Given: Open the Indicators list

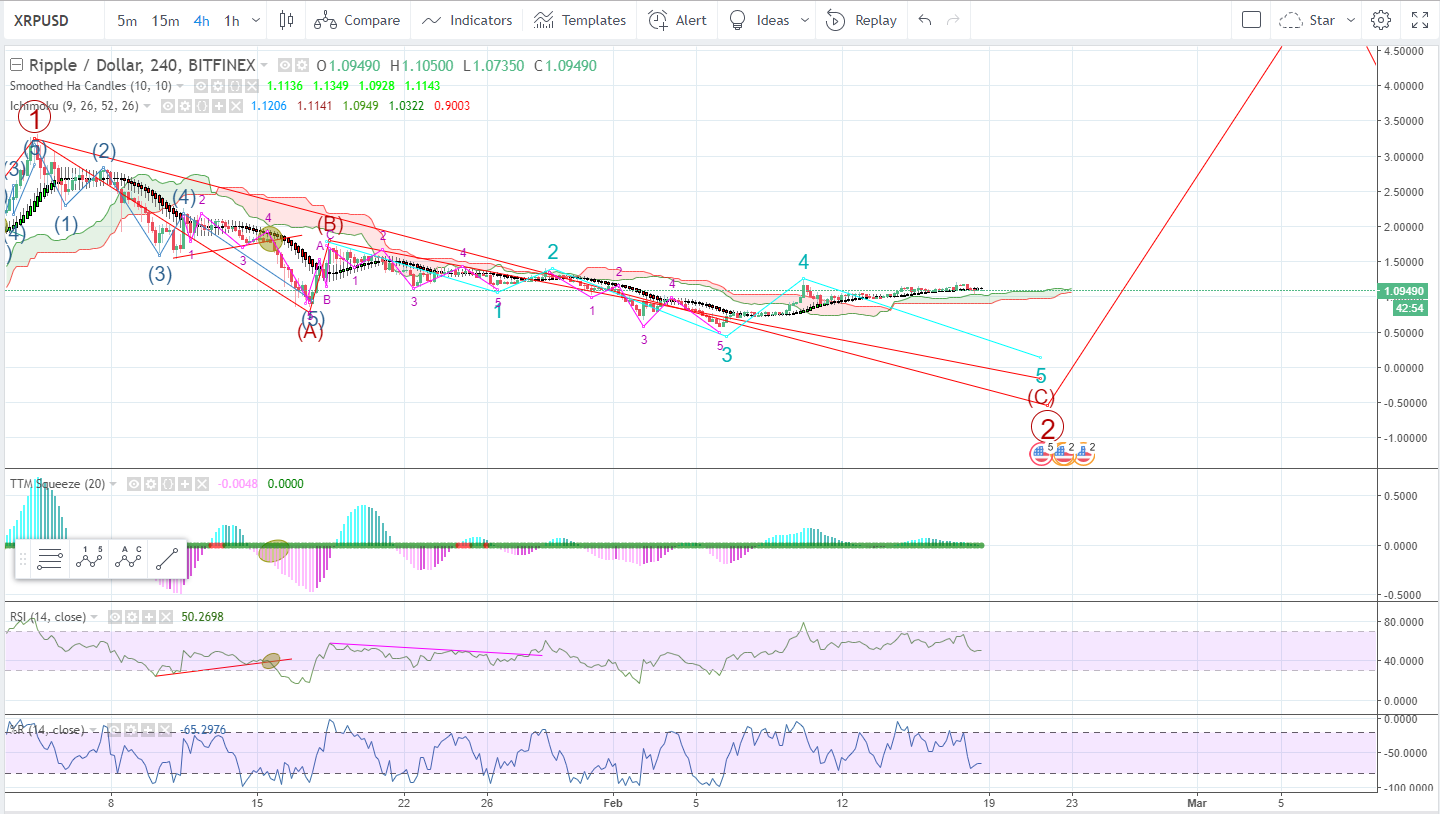Looking at the screenshot, I should tap(466, 20).
